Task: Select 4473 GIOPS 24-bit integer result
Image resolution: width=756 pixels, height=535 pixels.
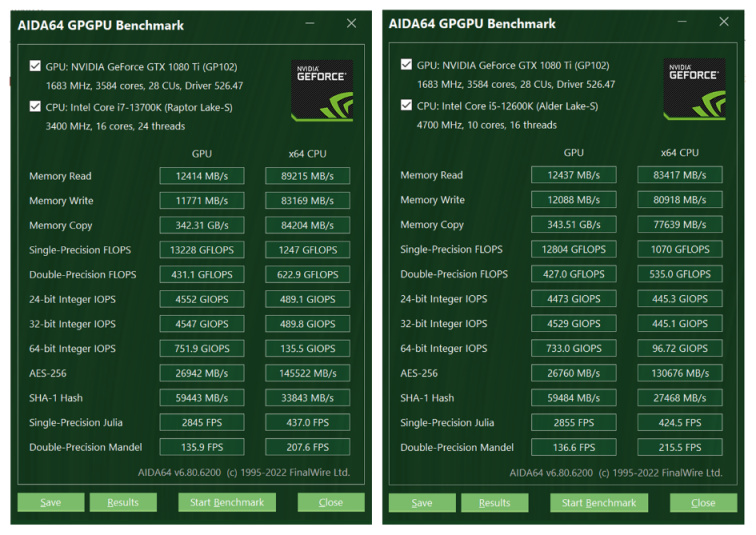Action: click(x=574, y=298)
